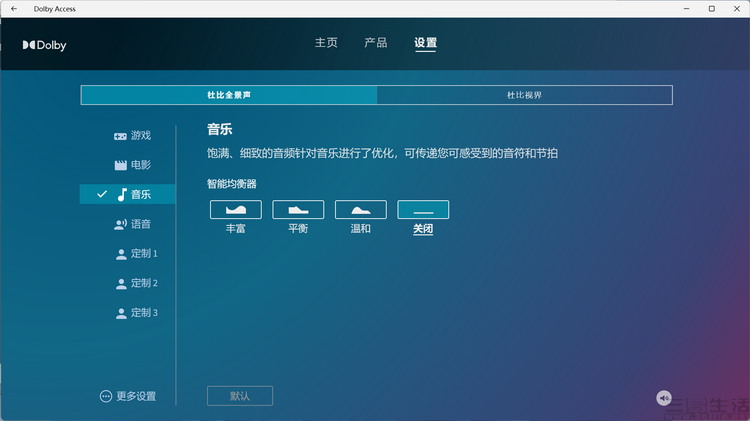Click the round speaker icon
Image resolution: width=750 pixels, height=421 pixels.
point(664,398)
